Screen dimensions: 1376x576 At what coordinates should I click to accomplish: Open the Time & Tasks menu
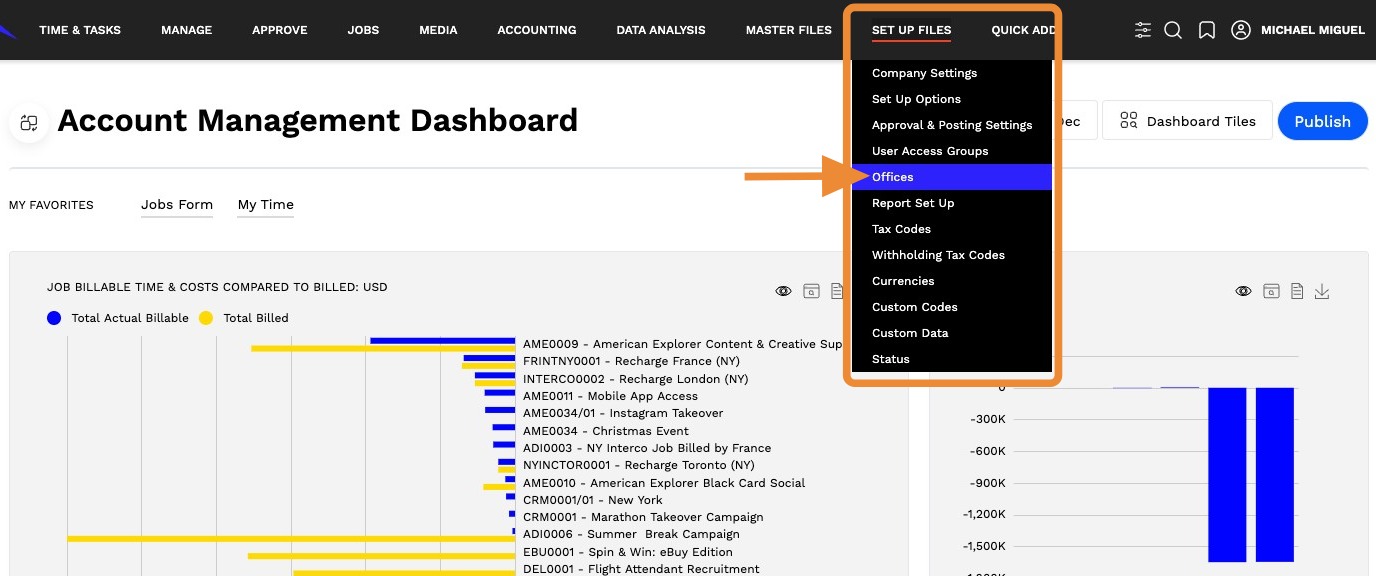pyautogui.click(x=80, y=30)
